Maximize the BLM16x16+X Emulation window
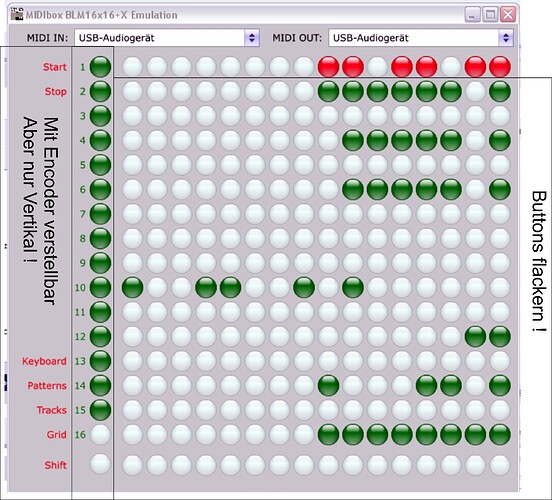This screenshot has width=552, height=500. (490, 15)
